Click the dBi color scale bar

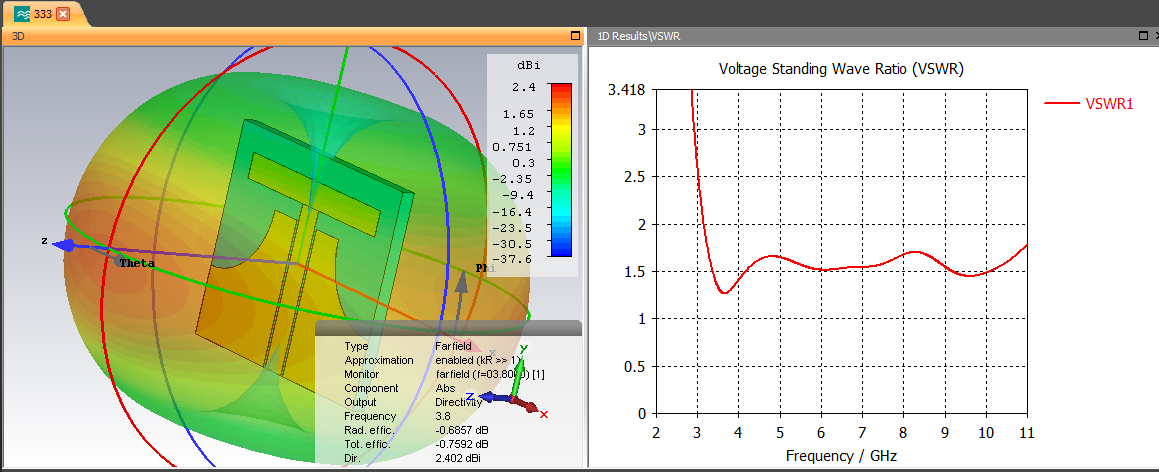point(561,169)
